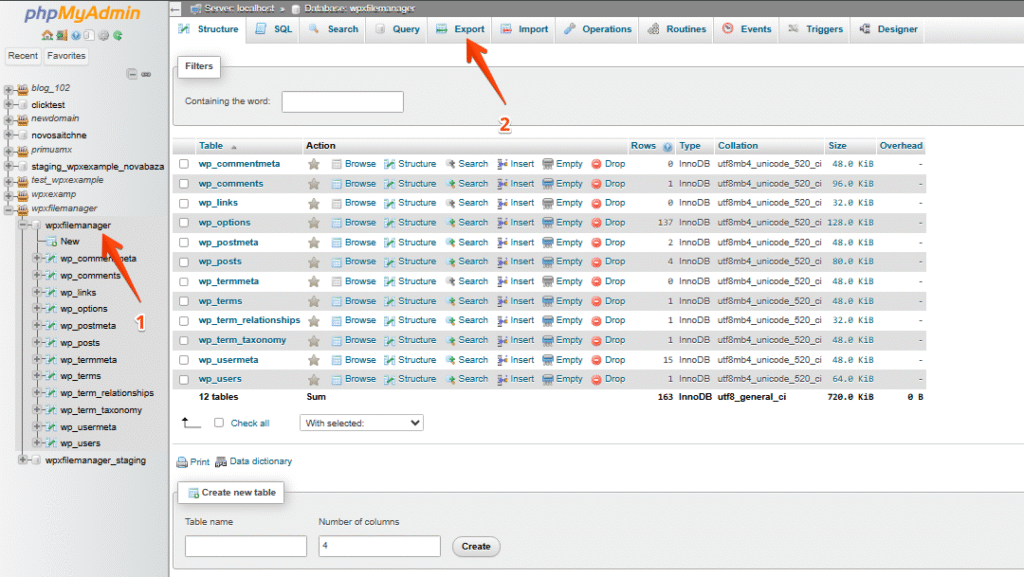Switch to the Import tab
The image size is (1024, 577).
[524, 29]
